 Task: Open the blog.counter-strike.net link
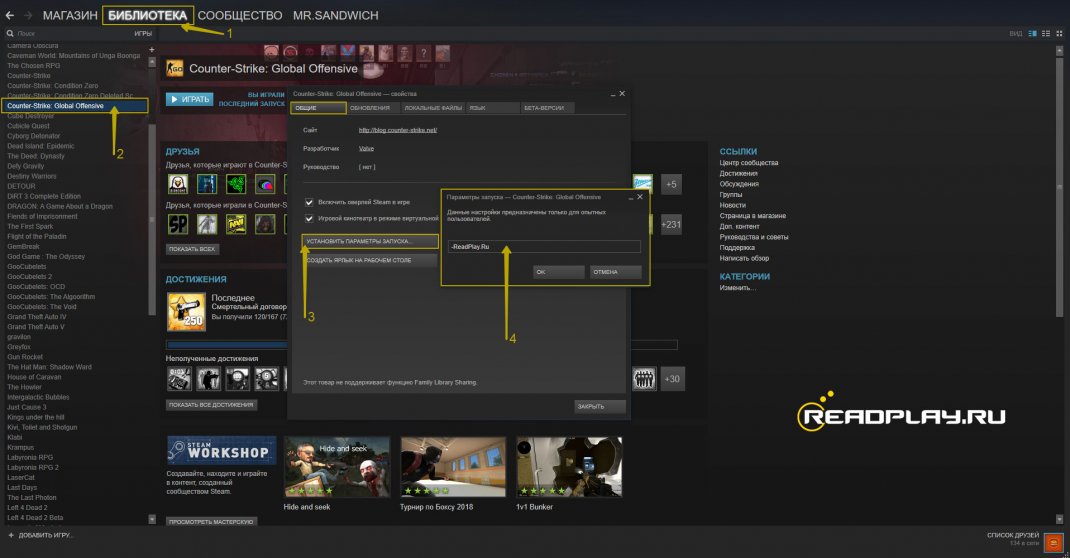tap(398, 130)
